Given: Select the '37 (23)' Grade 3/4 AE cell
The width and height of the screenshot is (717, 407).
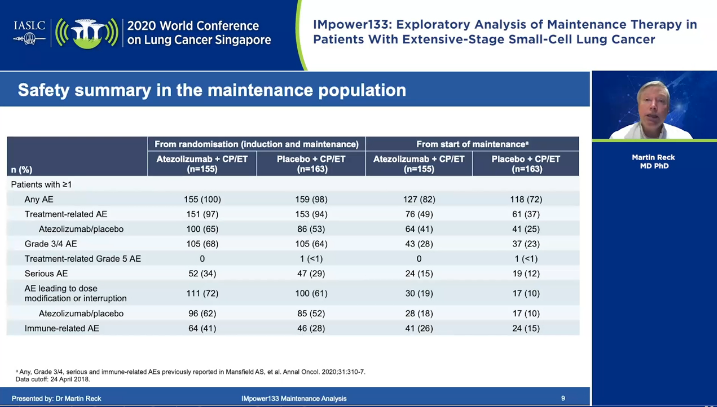Looking at the screenshot, I should (x=526, y=244).
